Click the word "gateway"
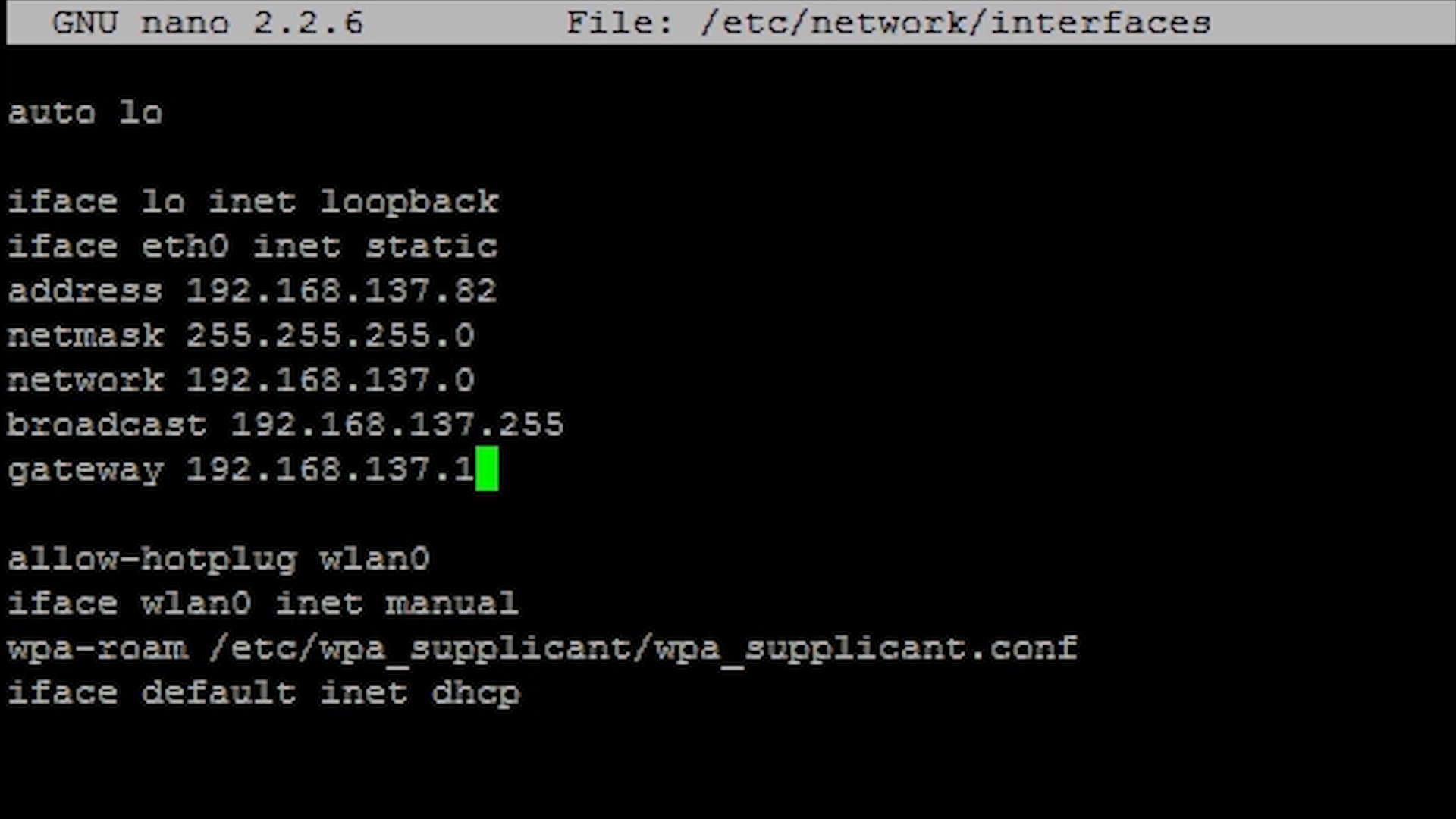The height and width of the screenshot is (819, 1456). pos(86,469)
